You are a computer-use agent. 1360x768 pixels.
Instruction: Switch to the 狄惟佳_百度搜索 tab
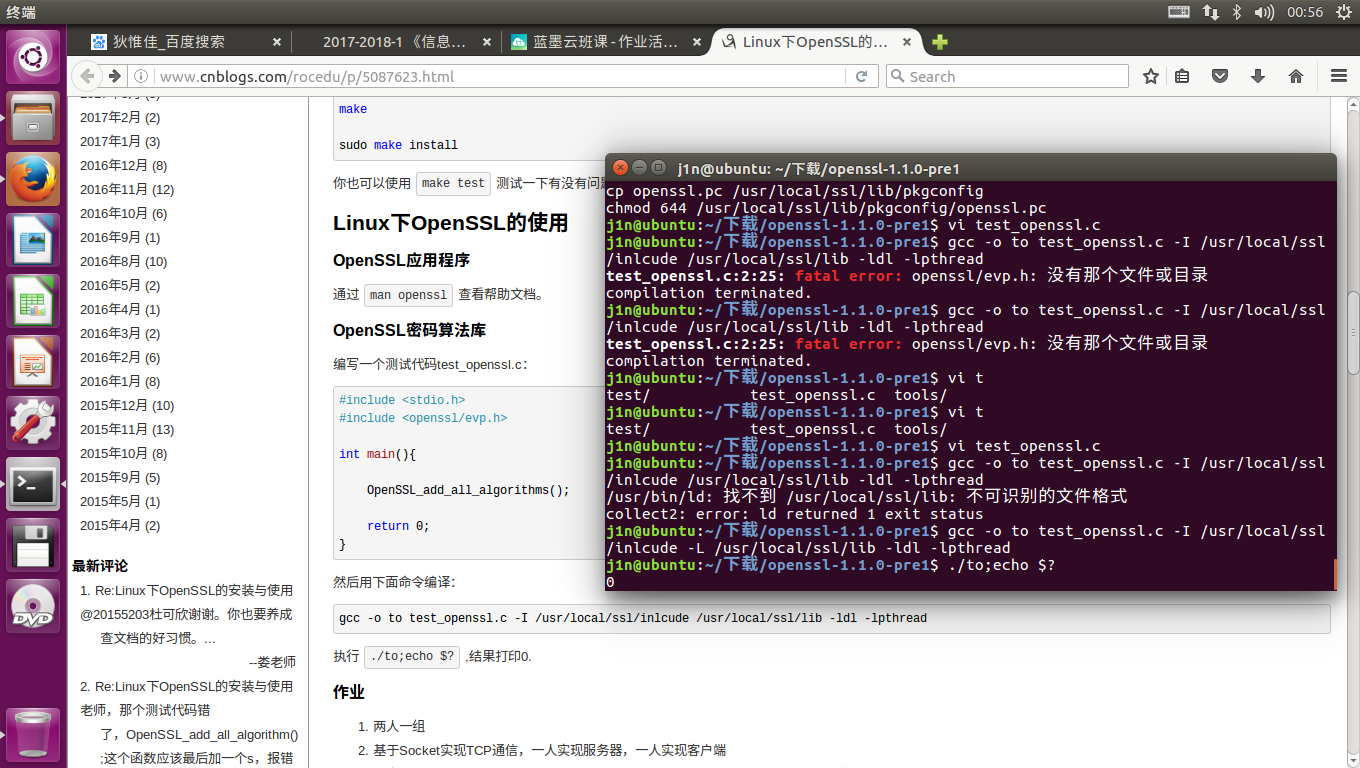pyautogui.click(x=186, y=42)
